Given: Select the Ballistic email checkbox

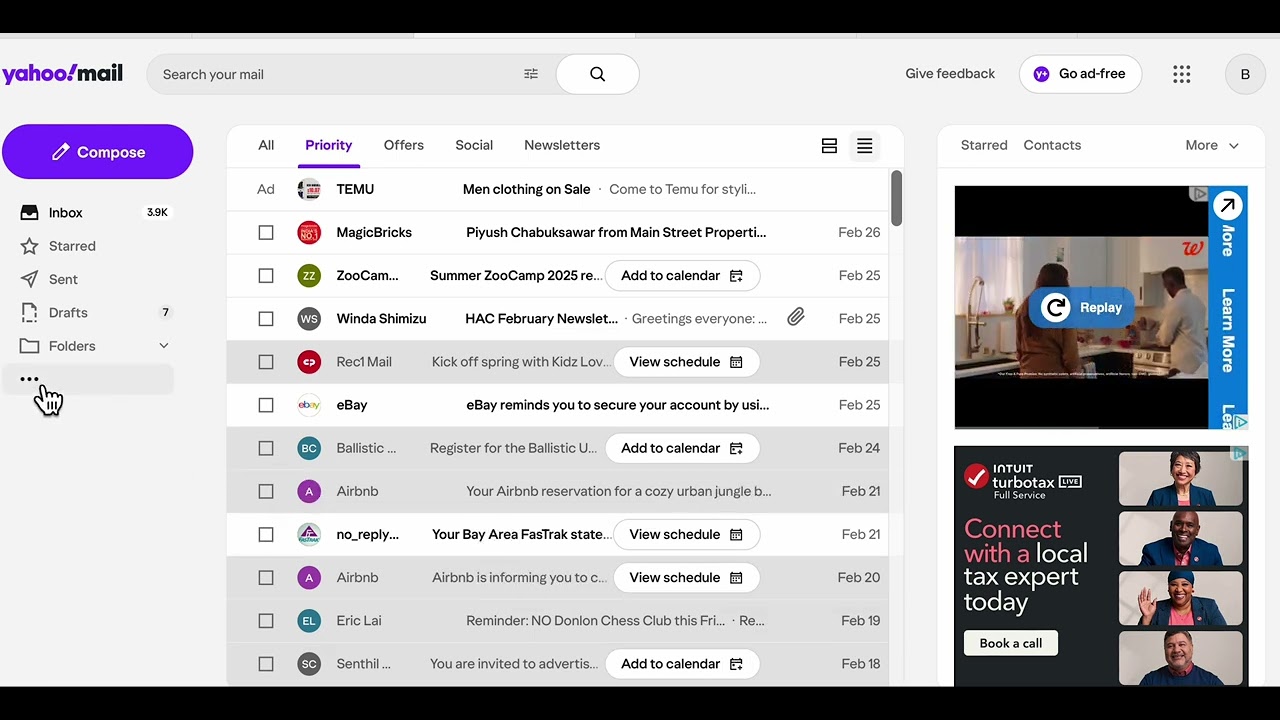Looking at the screenshot, I should coord(266,448).
